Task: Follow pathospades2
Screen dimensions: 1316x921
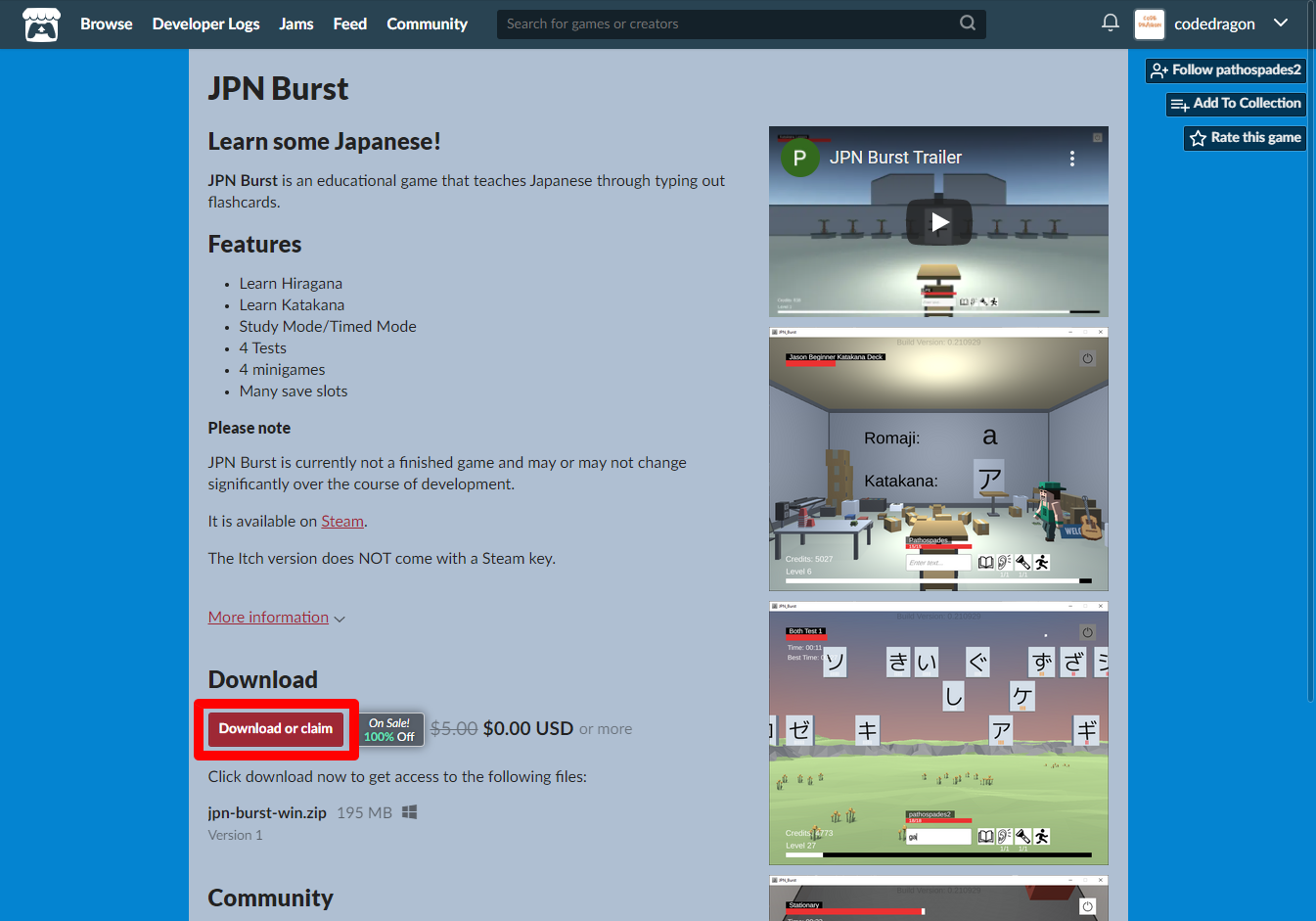Action: point(1226,70)
